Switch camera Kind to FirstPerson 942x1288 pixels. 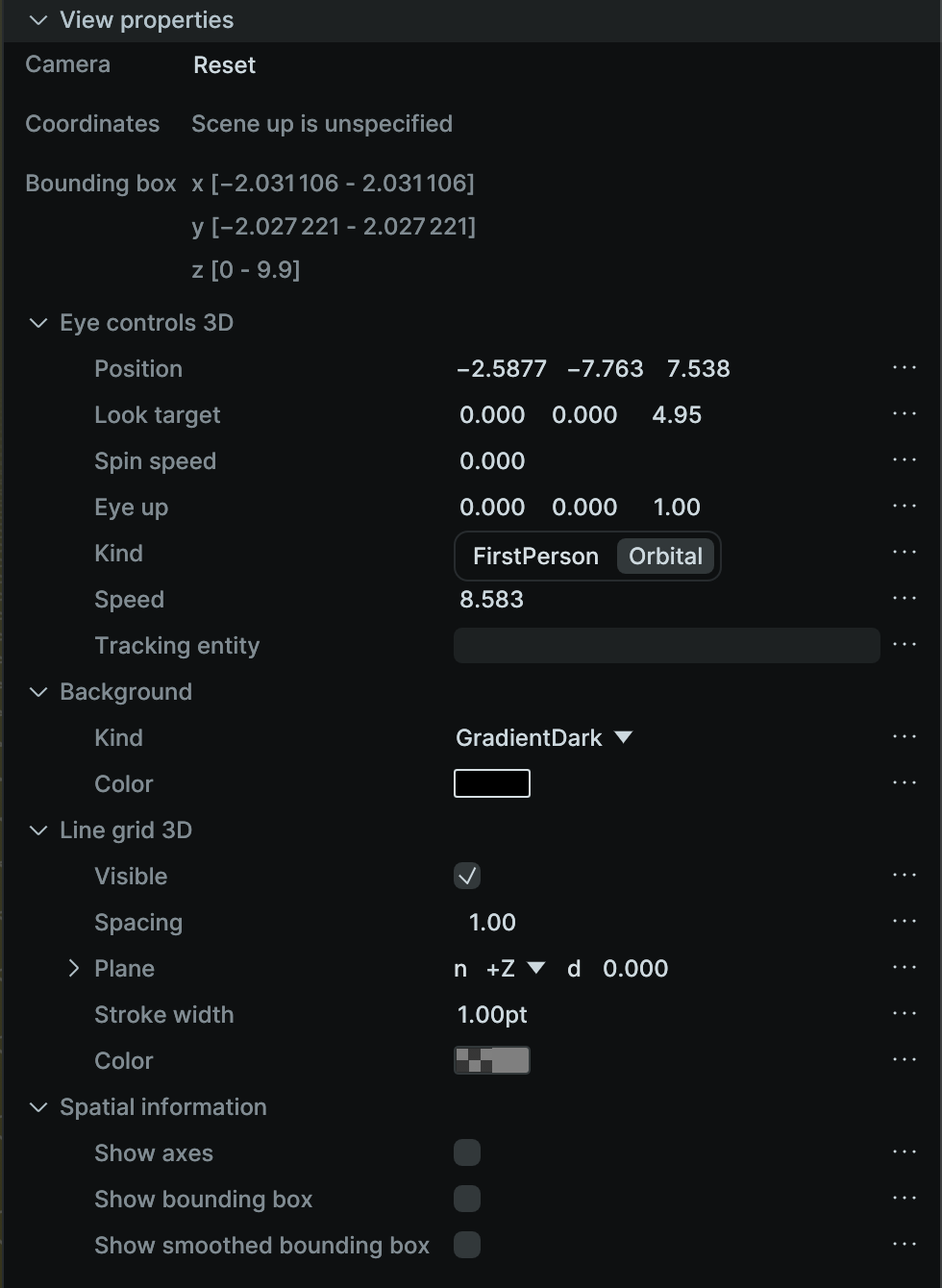(535, 556)
